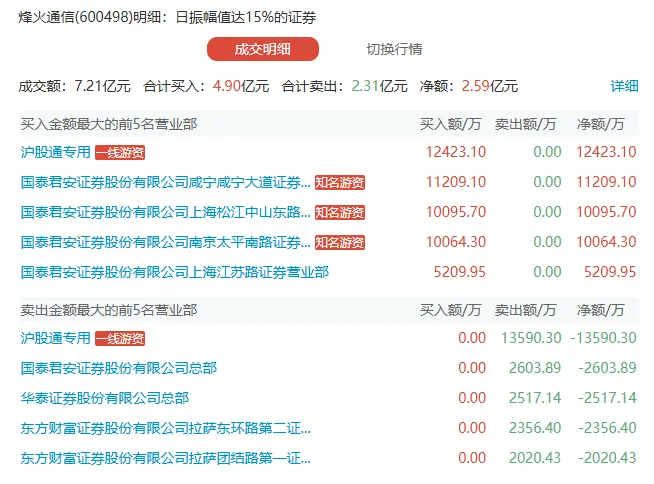Select net value -2020.43
The width and height of the screenshot is (654, 484).
(607, 458)
